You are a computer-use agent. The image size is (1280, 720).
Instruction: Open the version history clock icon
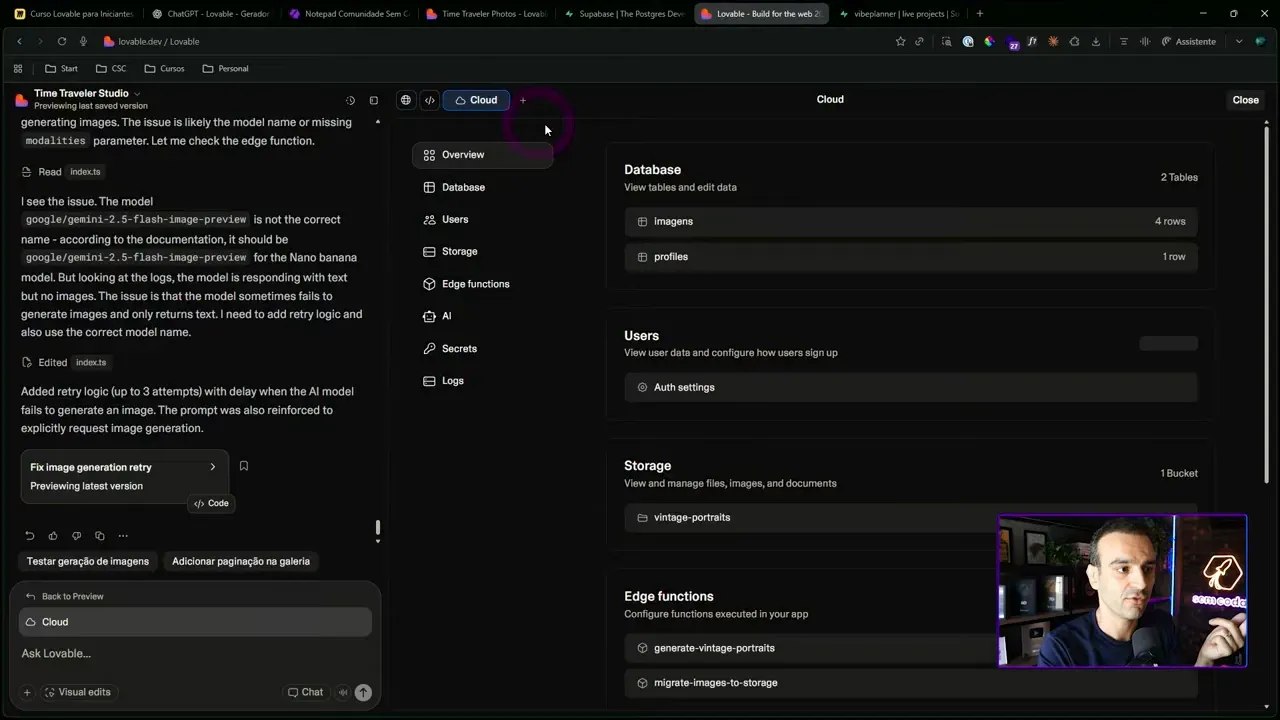[350, 100]
